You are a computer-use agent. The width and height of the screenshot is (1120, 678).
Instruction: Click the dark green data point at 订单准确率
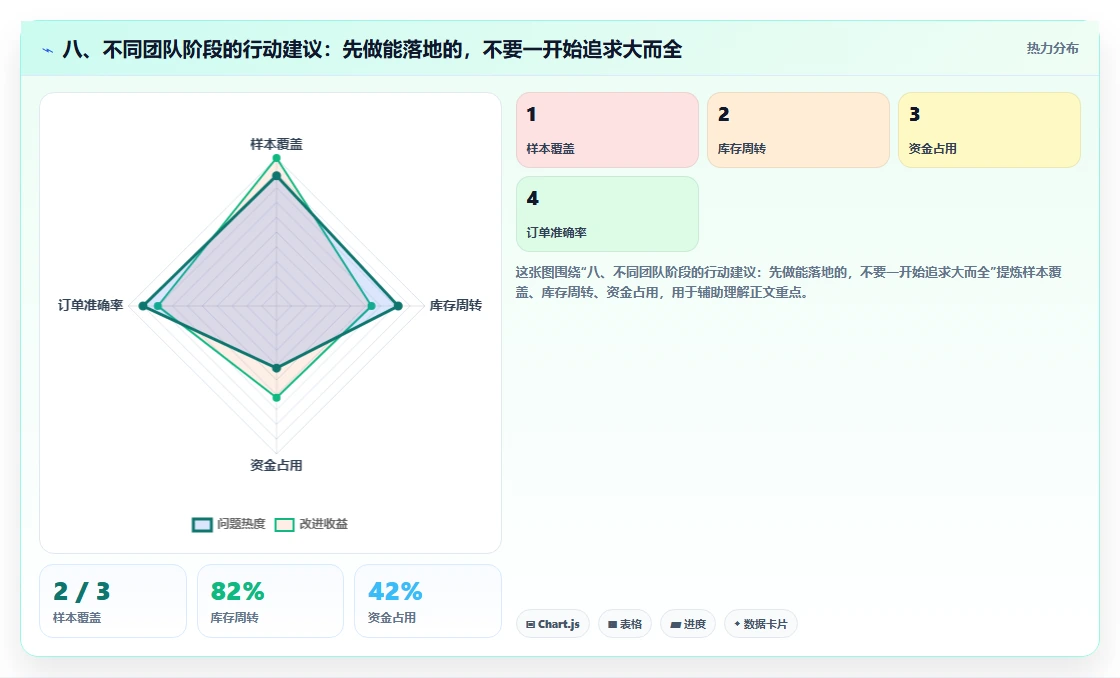(143, 306)
